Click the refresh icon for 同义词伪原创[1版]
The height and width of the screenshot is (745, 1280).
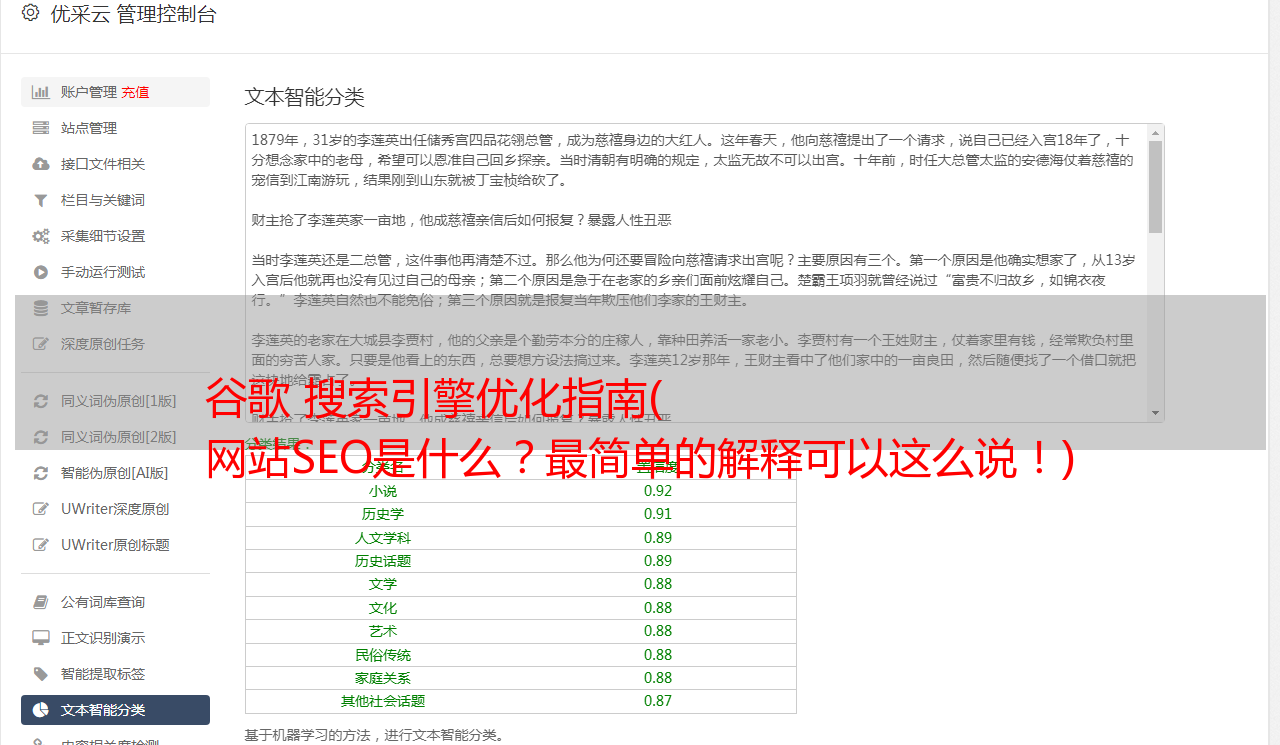pos(41,401)
